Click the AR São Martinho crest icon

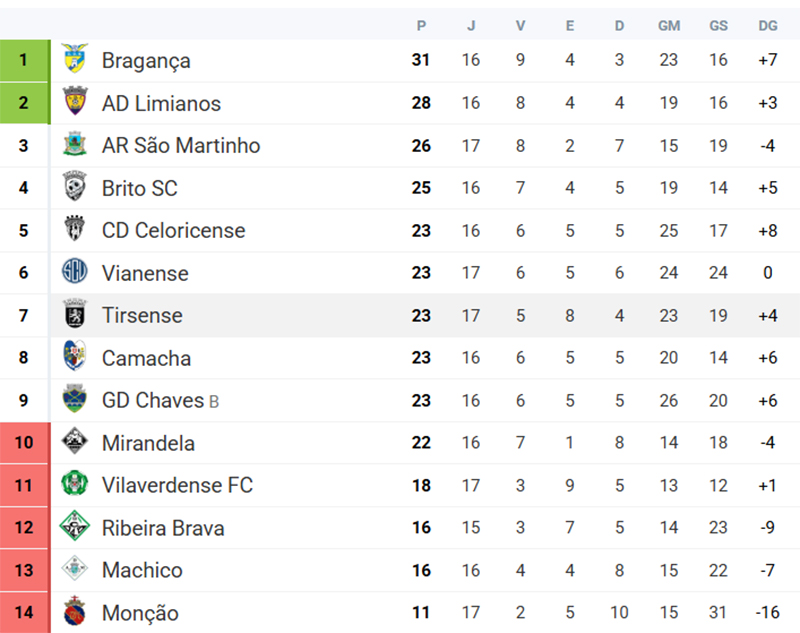[74, 145]
